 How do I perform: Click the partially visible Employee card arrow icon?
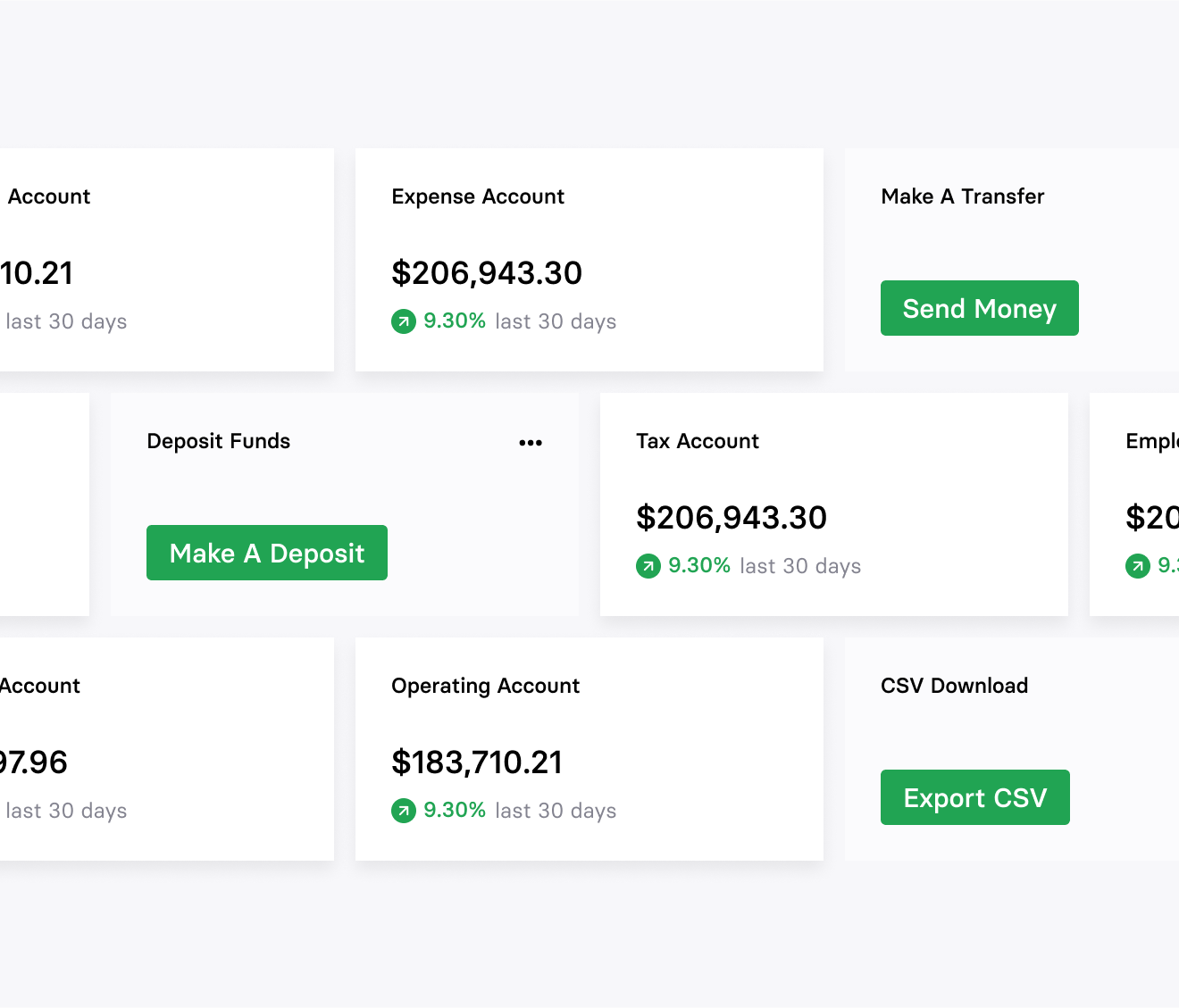[x=1137, y=566]
